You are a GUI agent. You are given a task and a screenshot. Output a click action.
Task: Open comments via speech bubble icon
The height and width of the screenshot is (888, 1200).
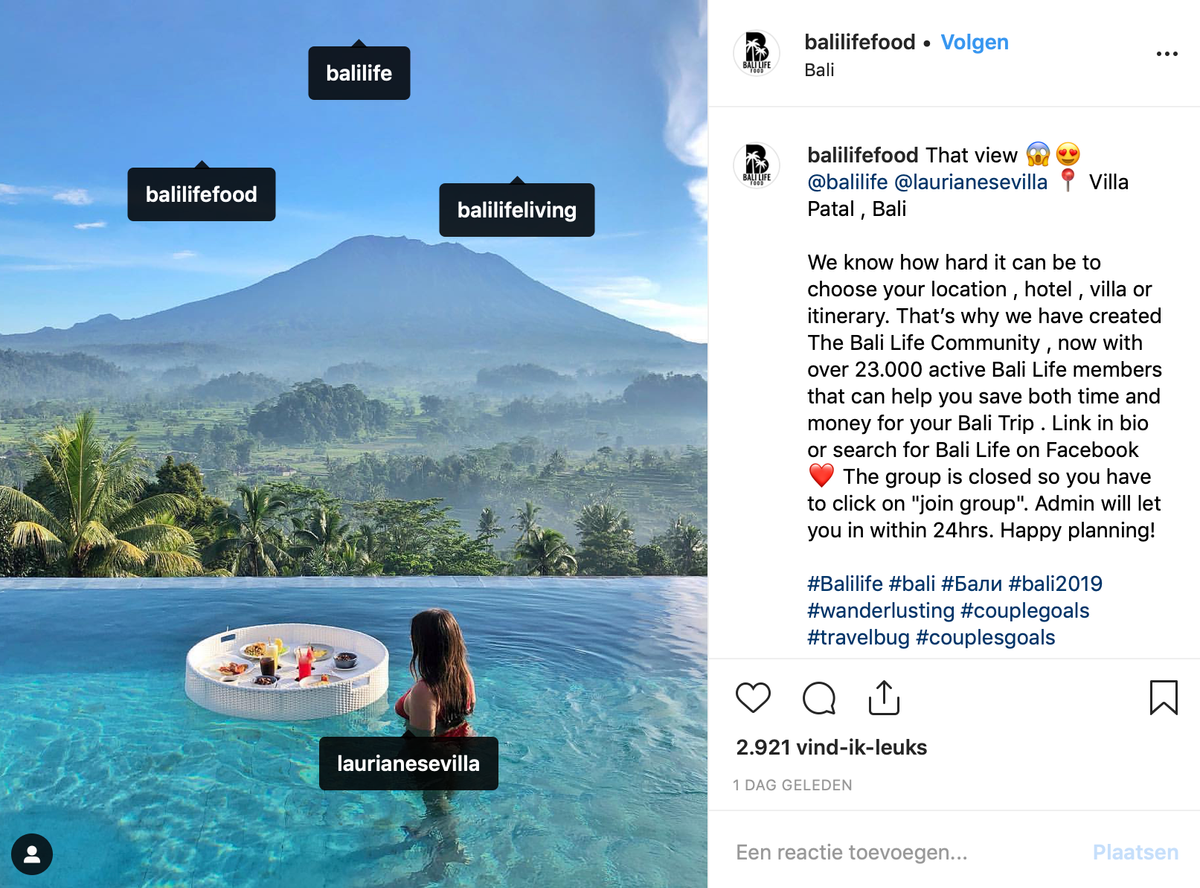(819, 698)
